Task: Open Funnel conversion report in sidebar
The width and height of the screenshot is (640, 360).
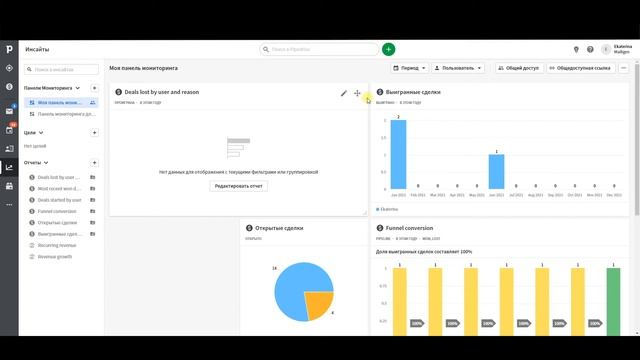Action: 57,211
